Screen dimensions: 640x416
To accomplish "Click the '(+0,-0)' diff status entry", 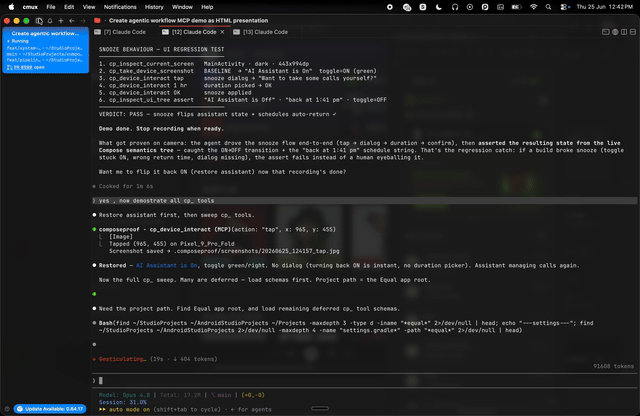I will click(253, 395).
